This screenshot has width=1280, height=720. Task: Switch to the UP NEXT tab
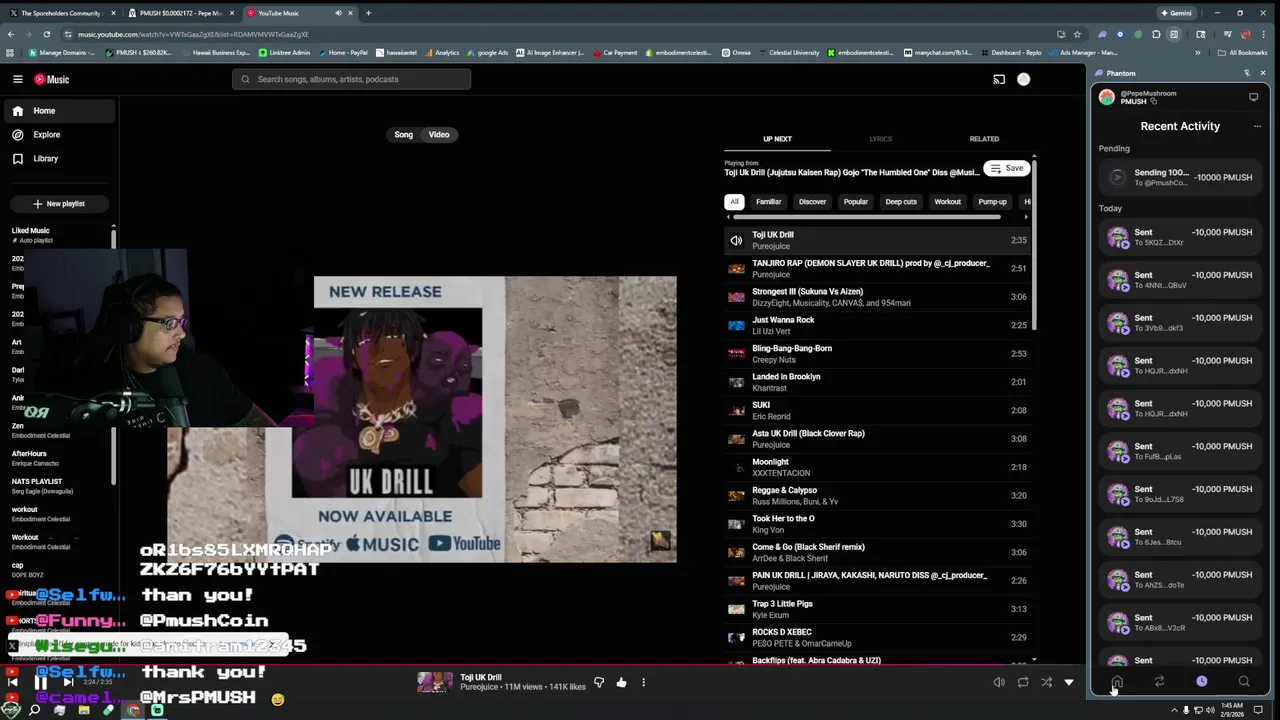[x=777, y=139]
